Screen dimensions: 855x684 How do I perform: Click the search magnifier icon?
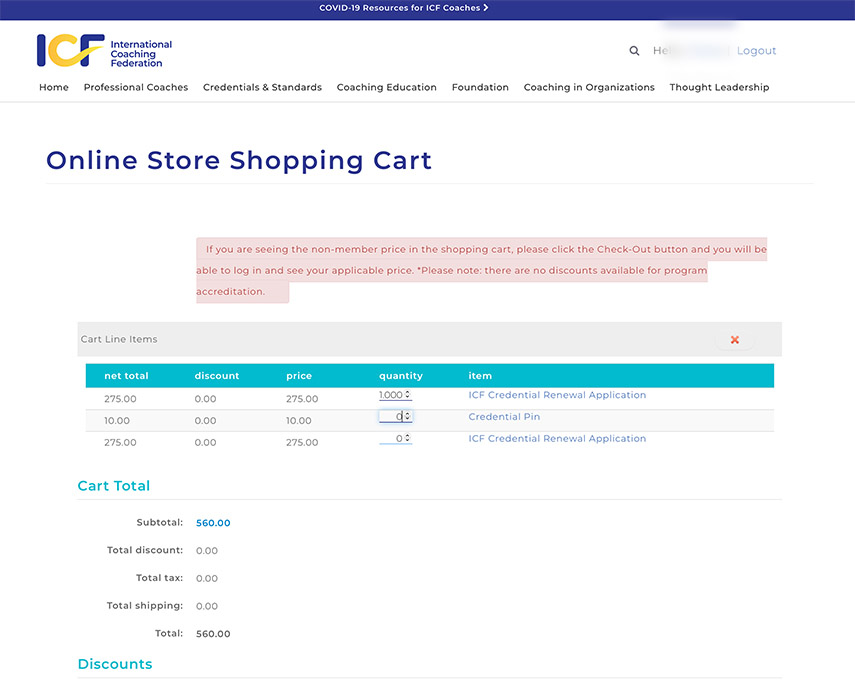click(x=634, y=51)
